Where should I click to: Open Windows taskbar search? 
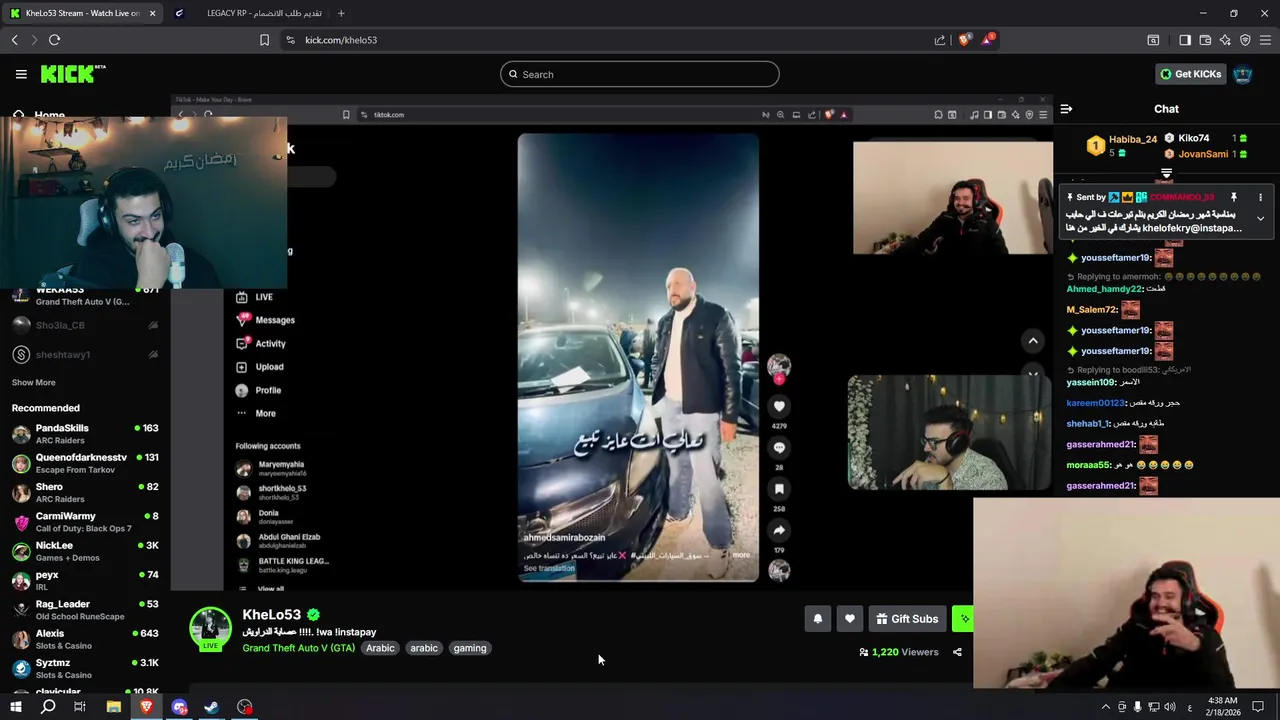[x=48, y=707]
